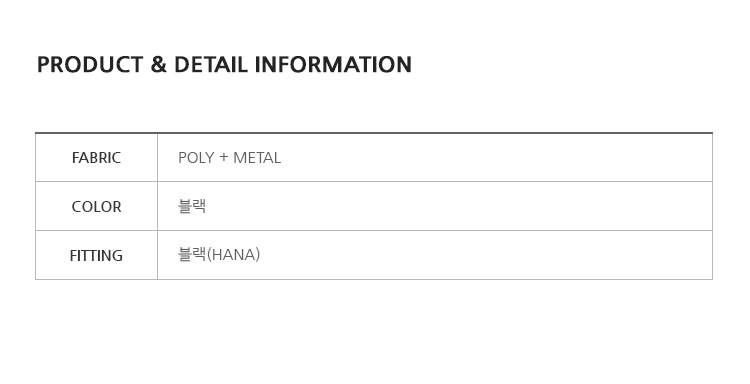Click the plus sign between POLY and METAL
The image size is (750, 384).
tap(223, 158)
